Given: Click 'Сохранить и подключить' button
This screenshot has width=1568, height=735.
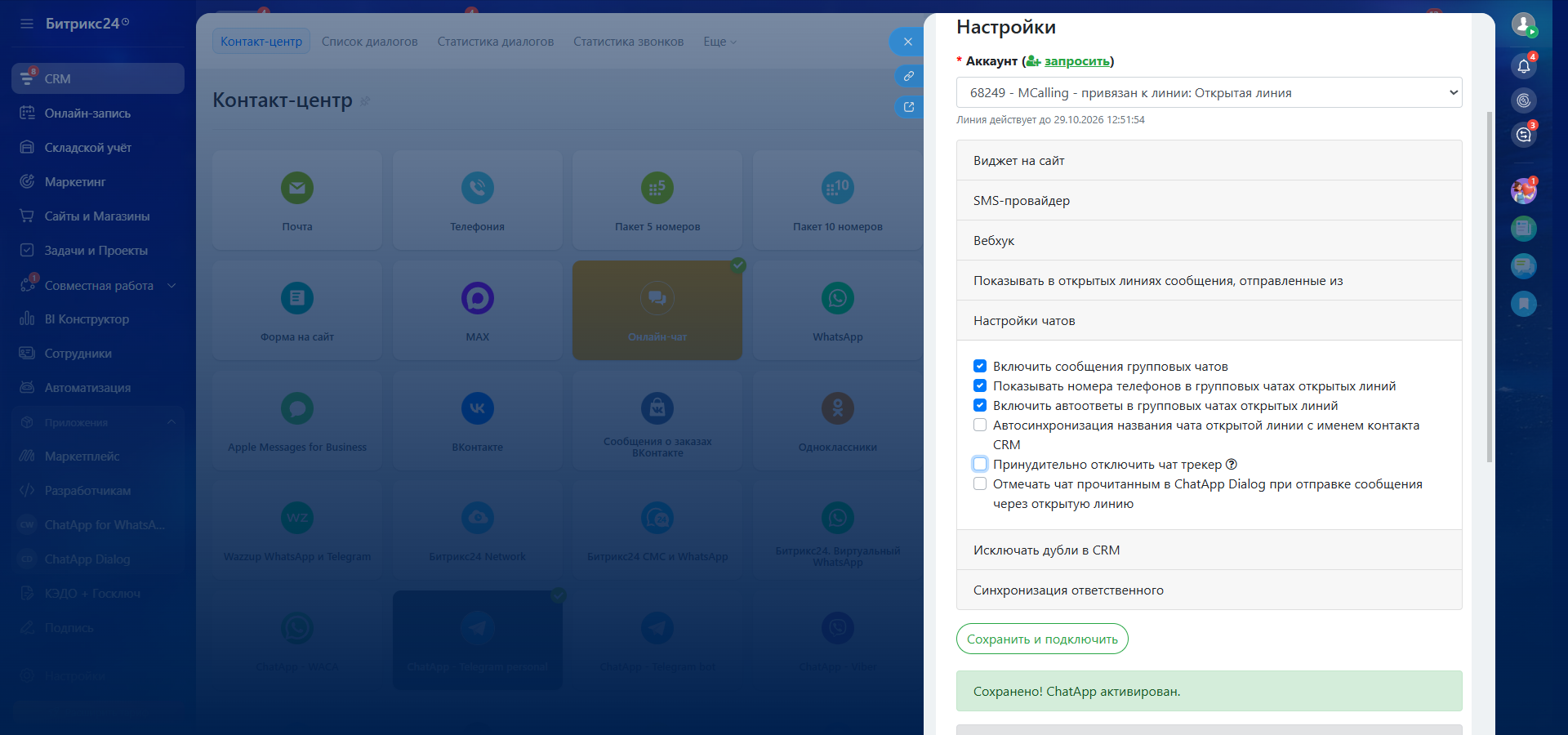Looking at the screenshot, I should tap(1042, 639).
